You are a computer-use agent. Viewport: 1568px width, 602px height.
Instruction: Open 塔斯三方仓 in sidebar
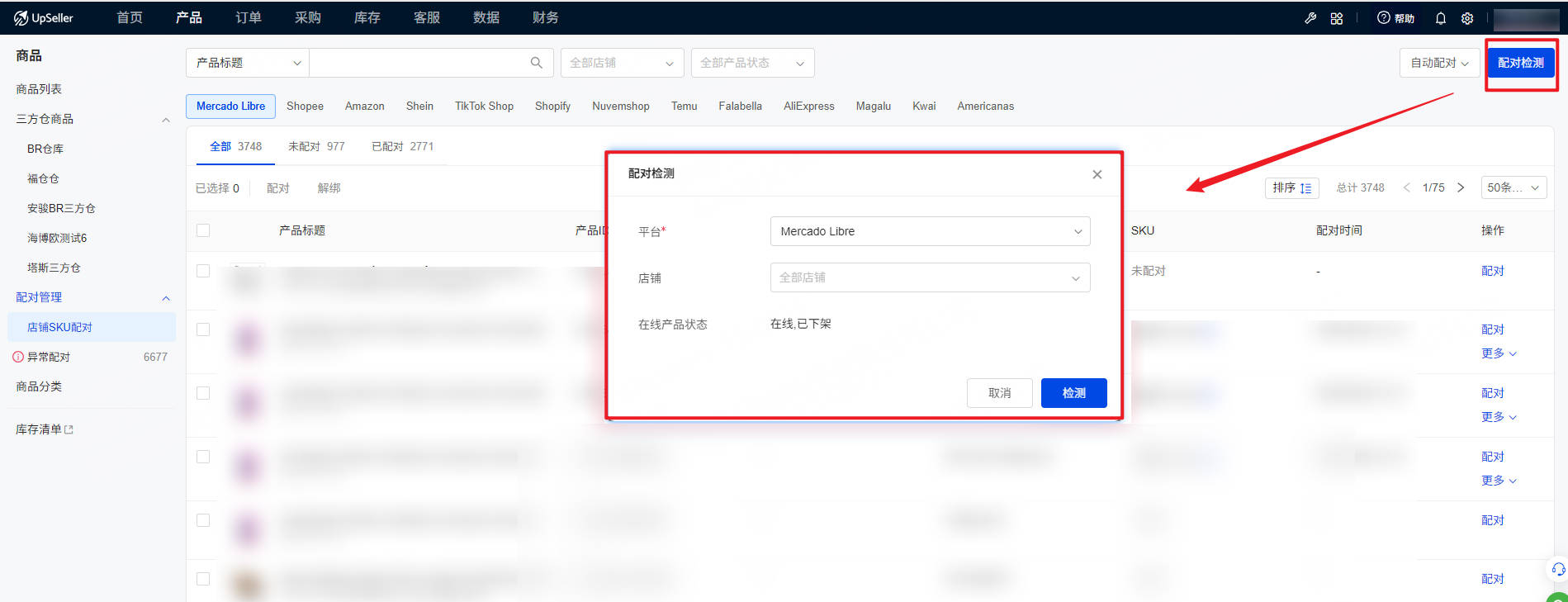coord(54,268)
